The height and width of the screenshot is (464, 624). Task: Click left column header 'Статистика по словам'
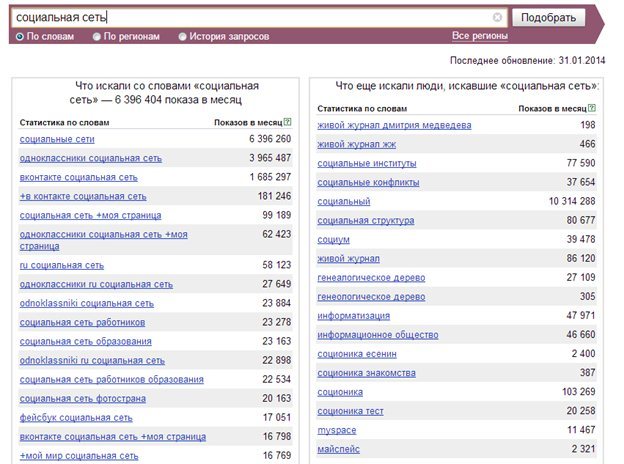[x=64, y=123]
